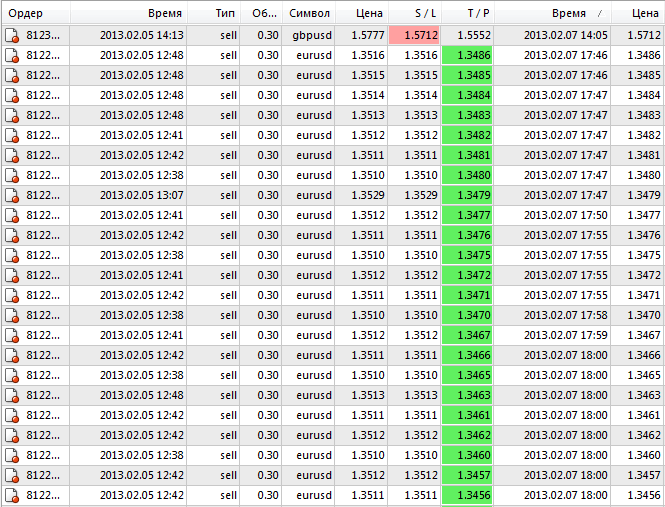665x507 pixels.
Task: Click order icon of row with T/P 1.3466
Action: point(12,355)
